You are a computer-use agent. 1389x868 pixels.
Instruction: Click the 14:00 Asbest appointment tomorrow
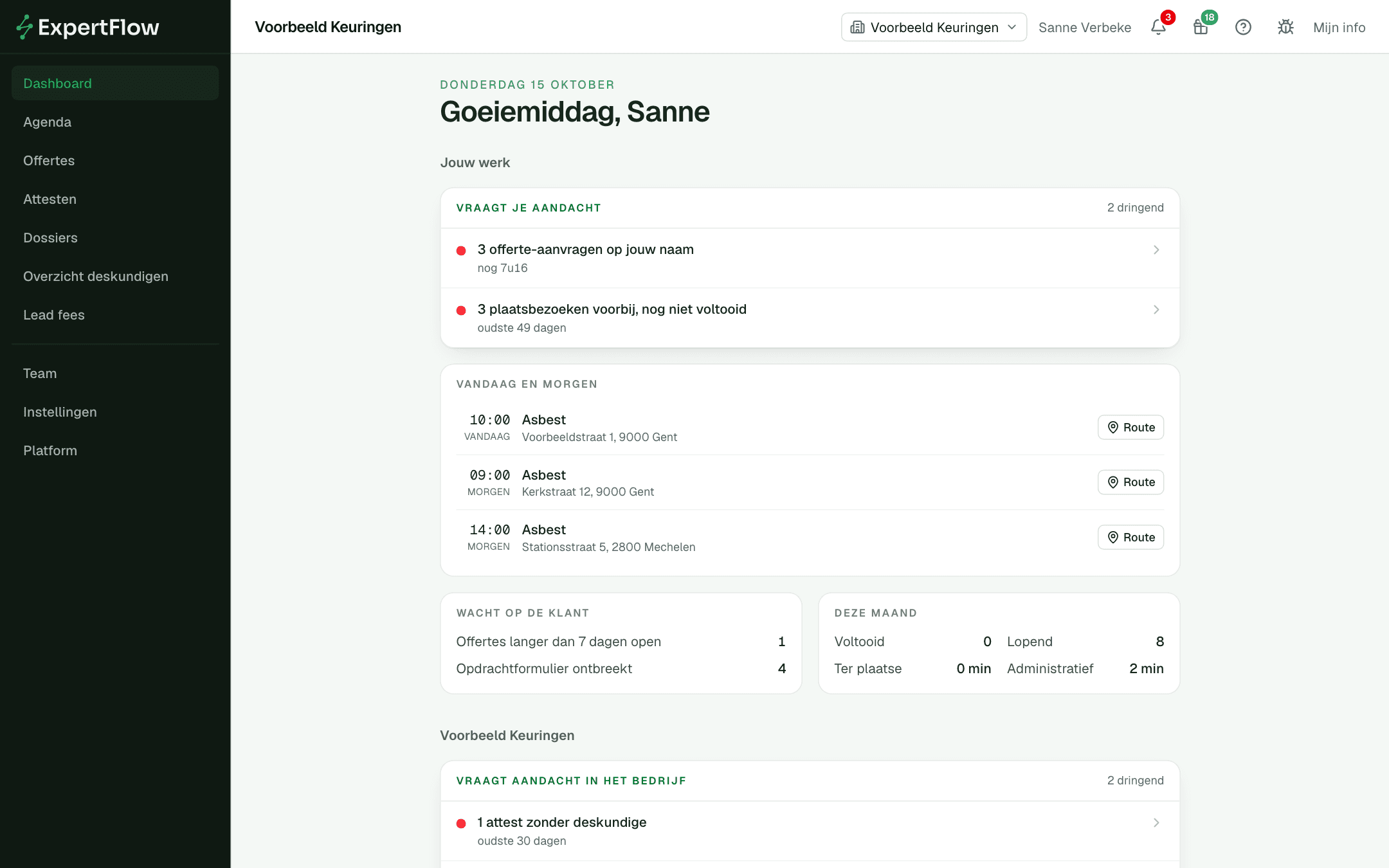pyautogui.click(x=810, y=538)
